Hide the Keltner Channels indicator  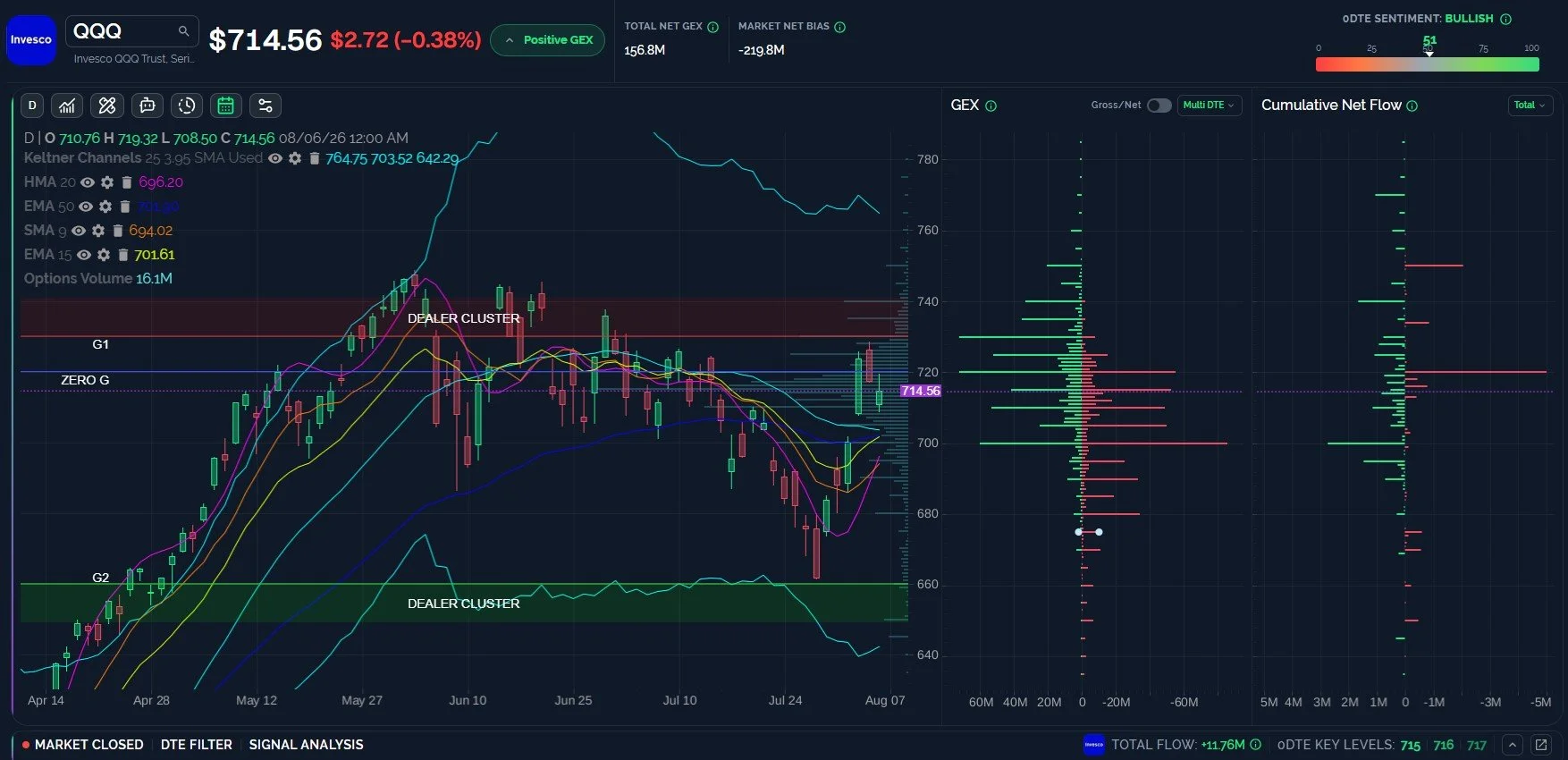pyautogui.click(x=275, y=158)
